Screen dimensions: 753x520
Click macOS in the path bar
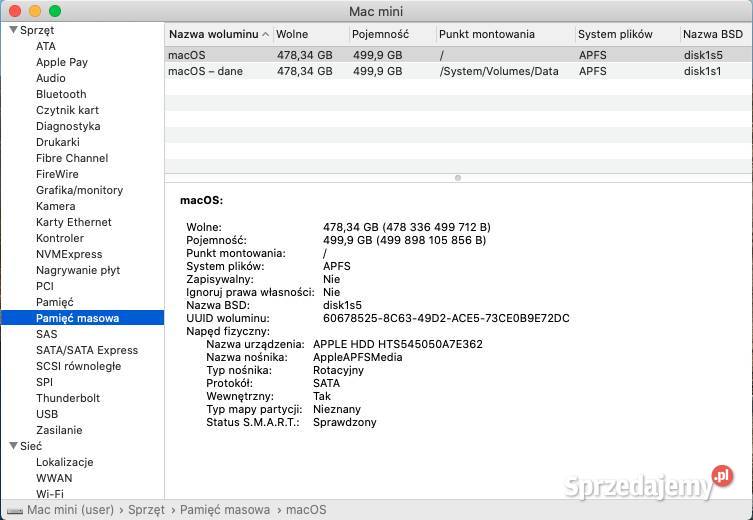tap(306, 509)
